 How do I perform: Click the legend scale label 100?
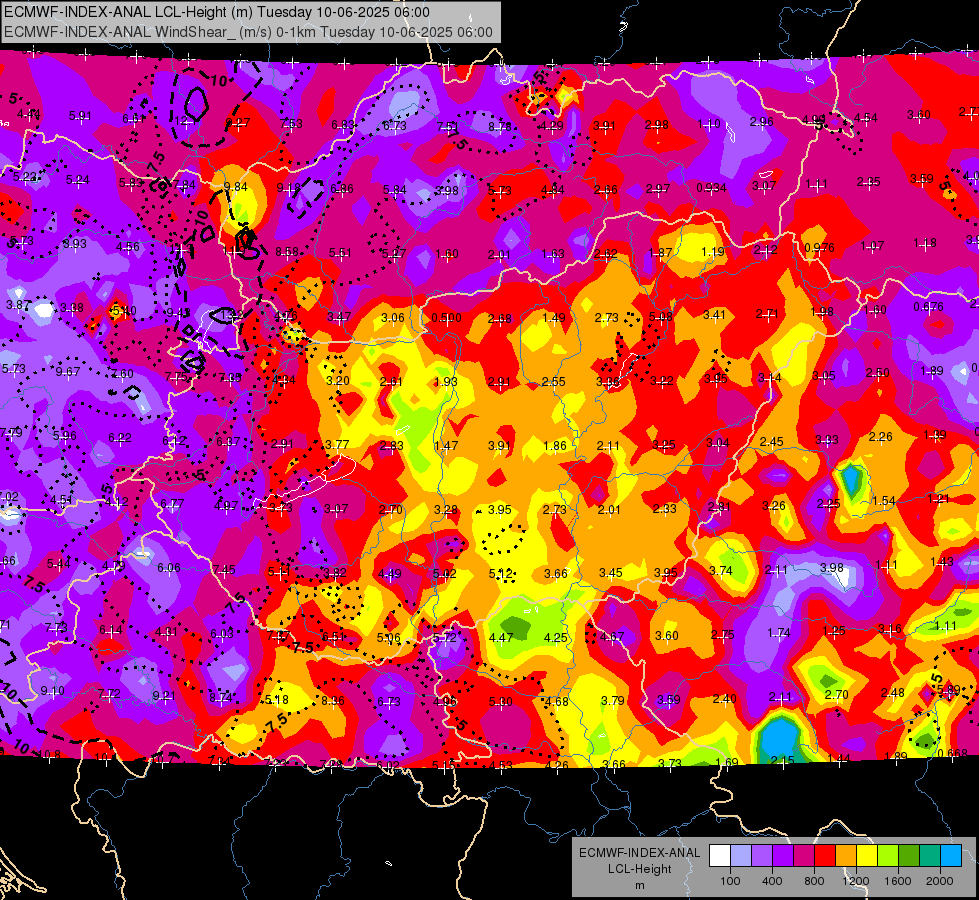click(x=730, y=881)
